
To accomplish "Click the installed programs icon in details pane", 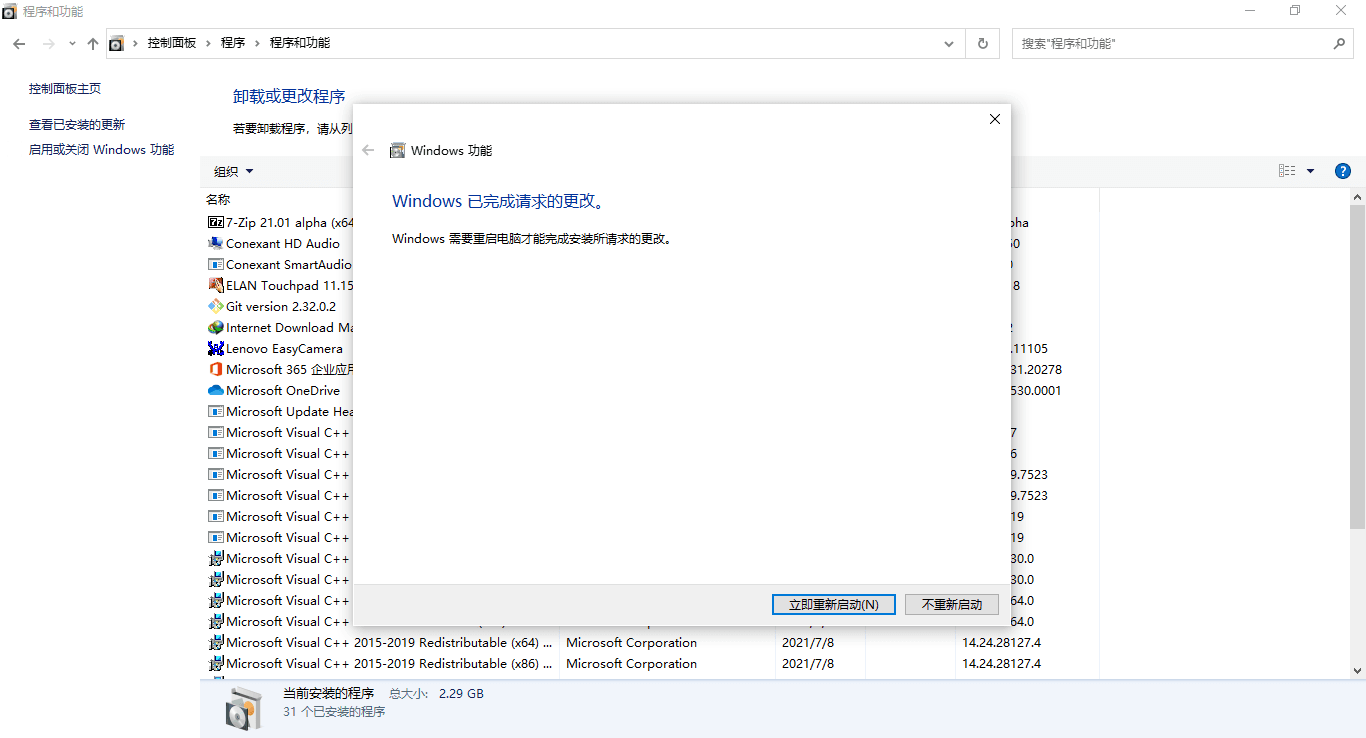I will click(243, 708).
